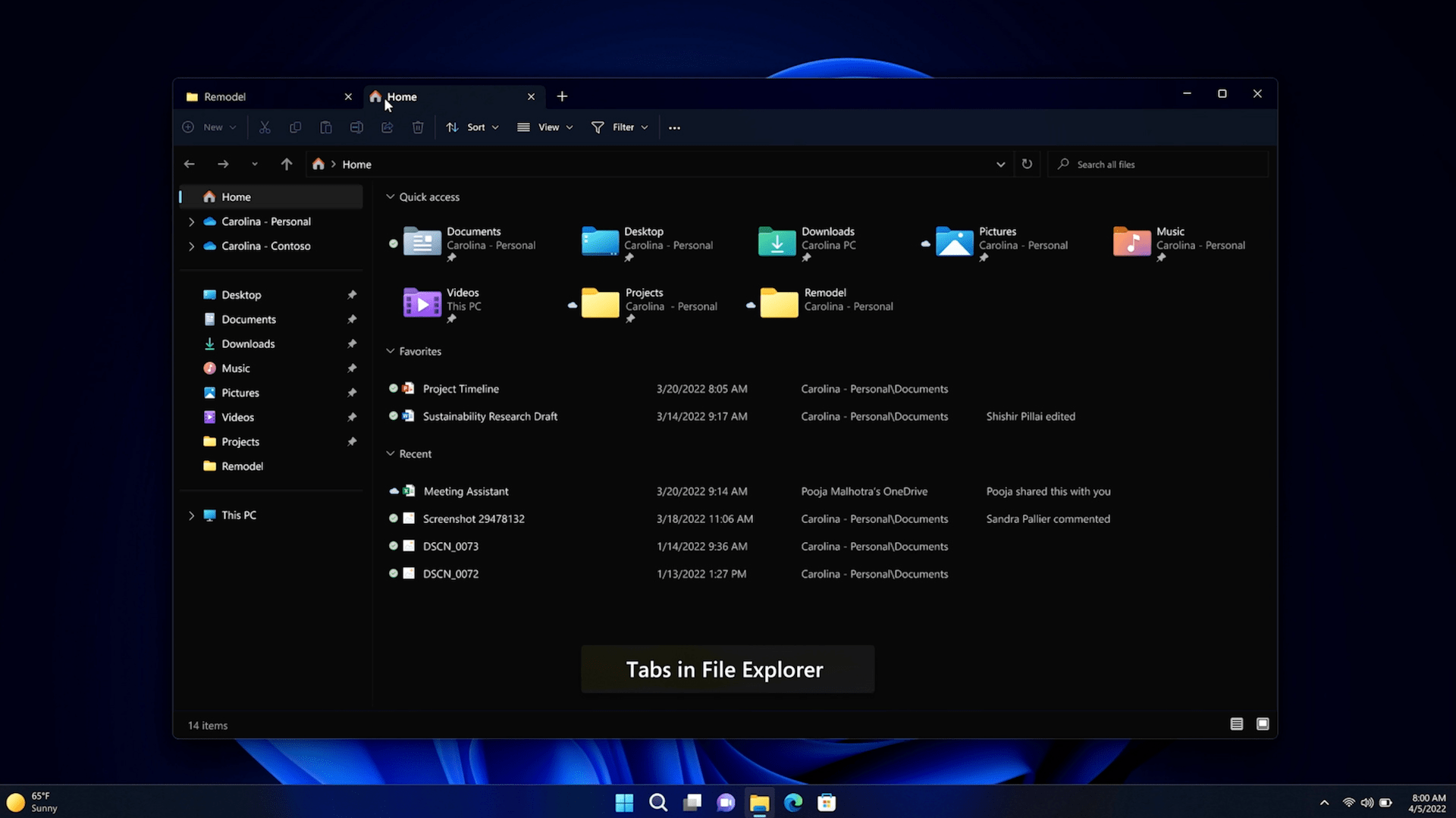
Task: Switch to large thumbnails view
Action: click(x=1263, y=724)
